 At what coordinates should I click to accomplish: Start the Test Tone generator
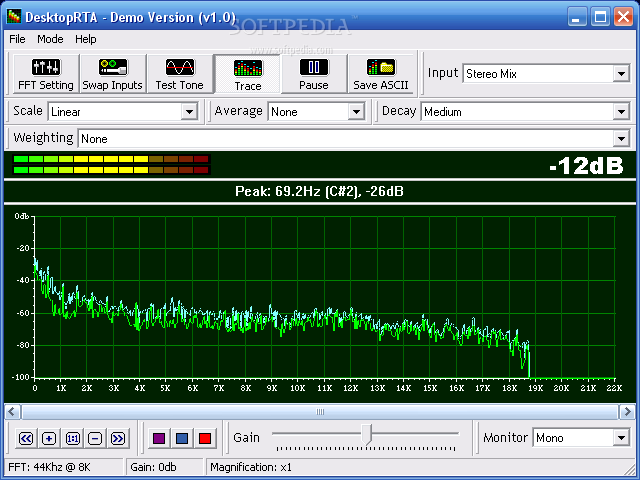click(x=180, y=74)
